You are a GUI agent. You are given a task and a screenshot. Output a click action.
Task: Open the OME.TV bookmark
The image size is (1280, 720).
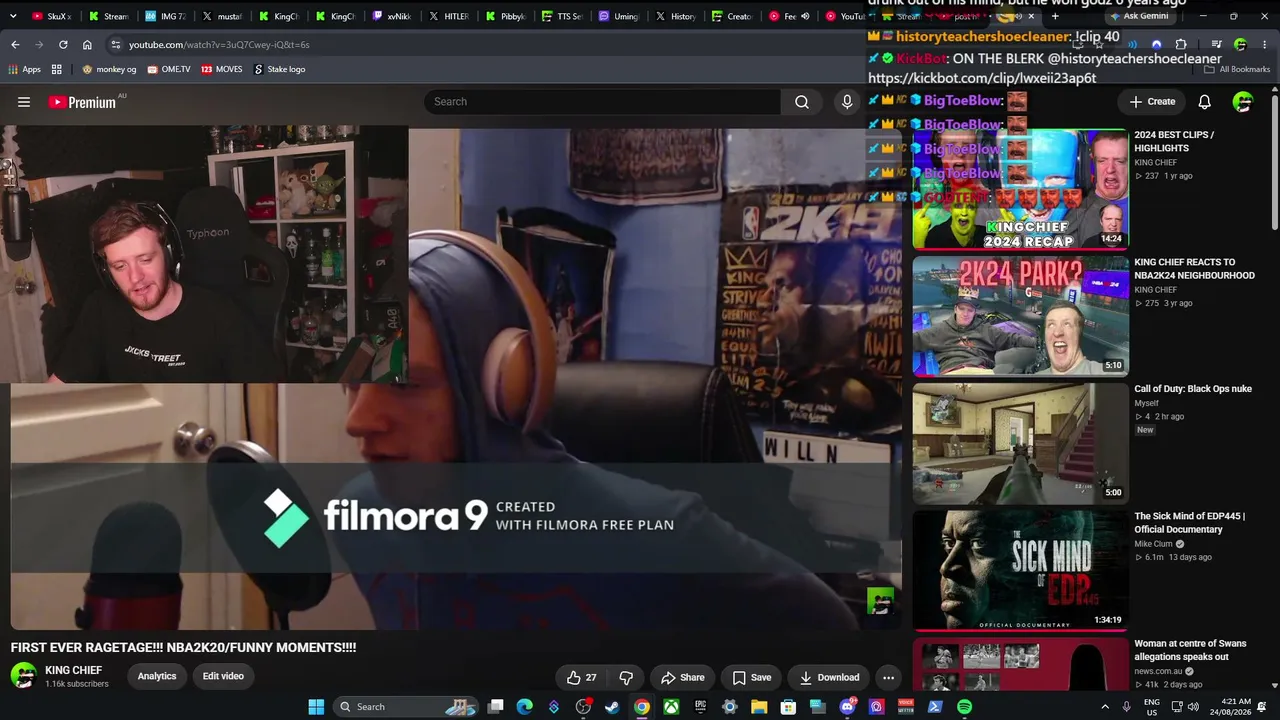(x=168, y=69)
